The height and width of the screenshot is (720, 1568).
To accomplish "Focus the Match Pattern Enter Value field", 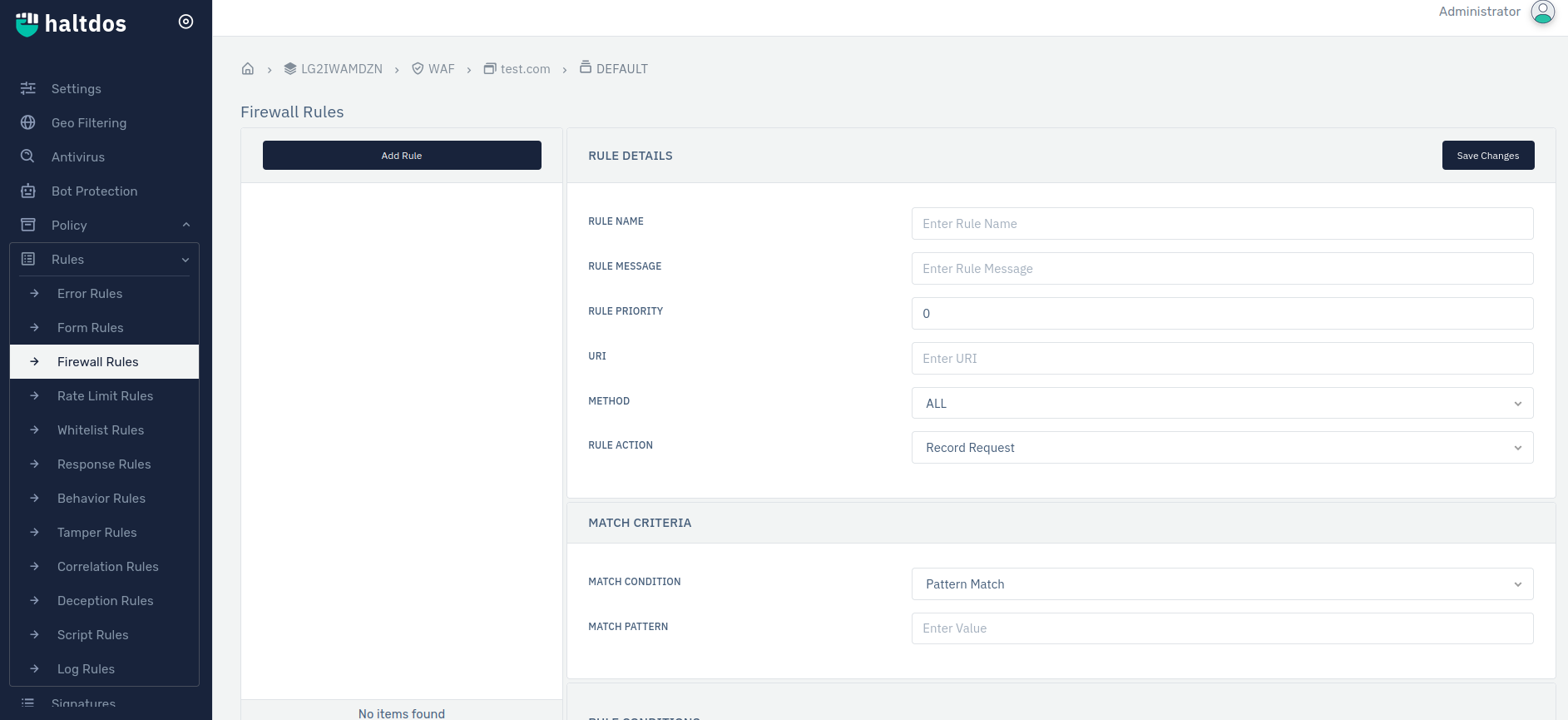I will pyautogui.click(x=1222, y=628).
